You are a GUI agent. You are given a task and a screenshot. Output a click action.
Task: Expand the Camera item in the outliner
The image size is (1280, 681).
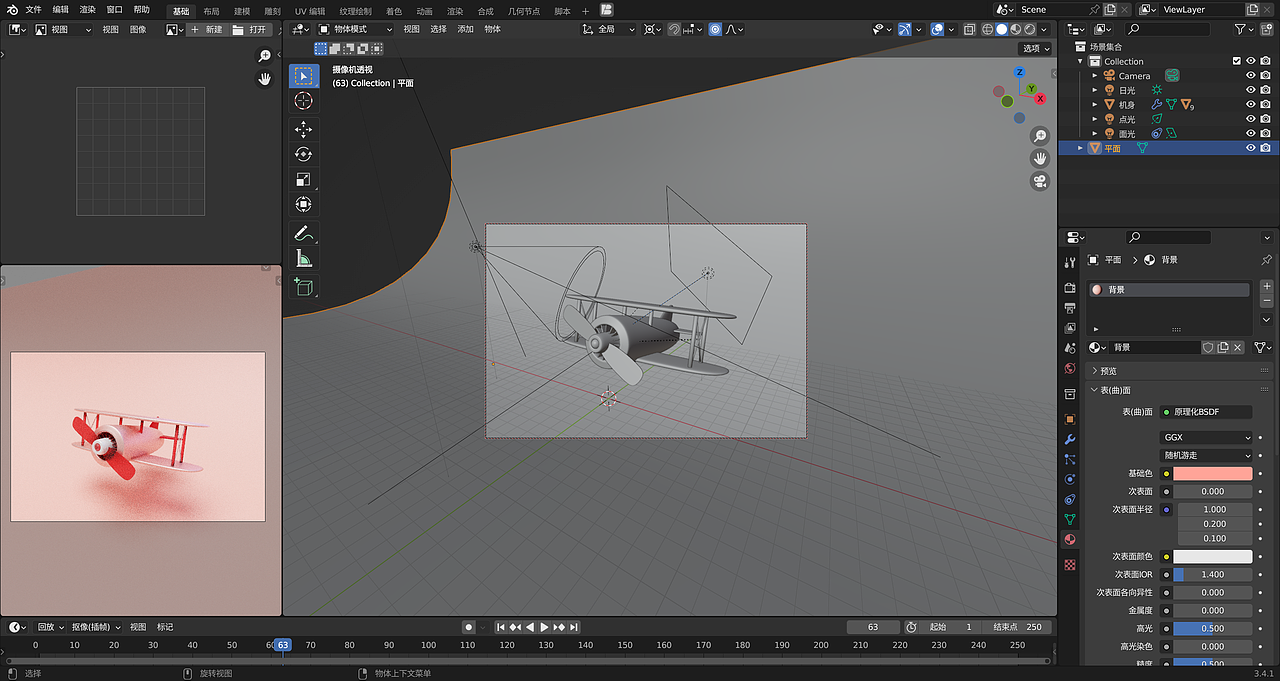pyautogui.click(x=1094, y=75)
